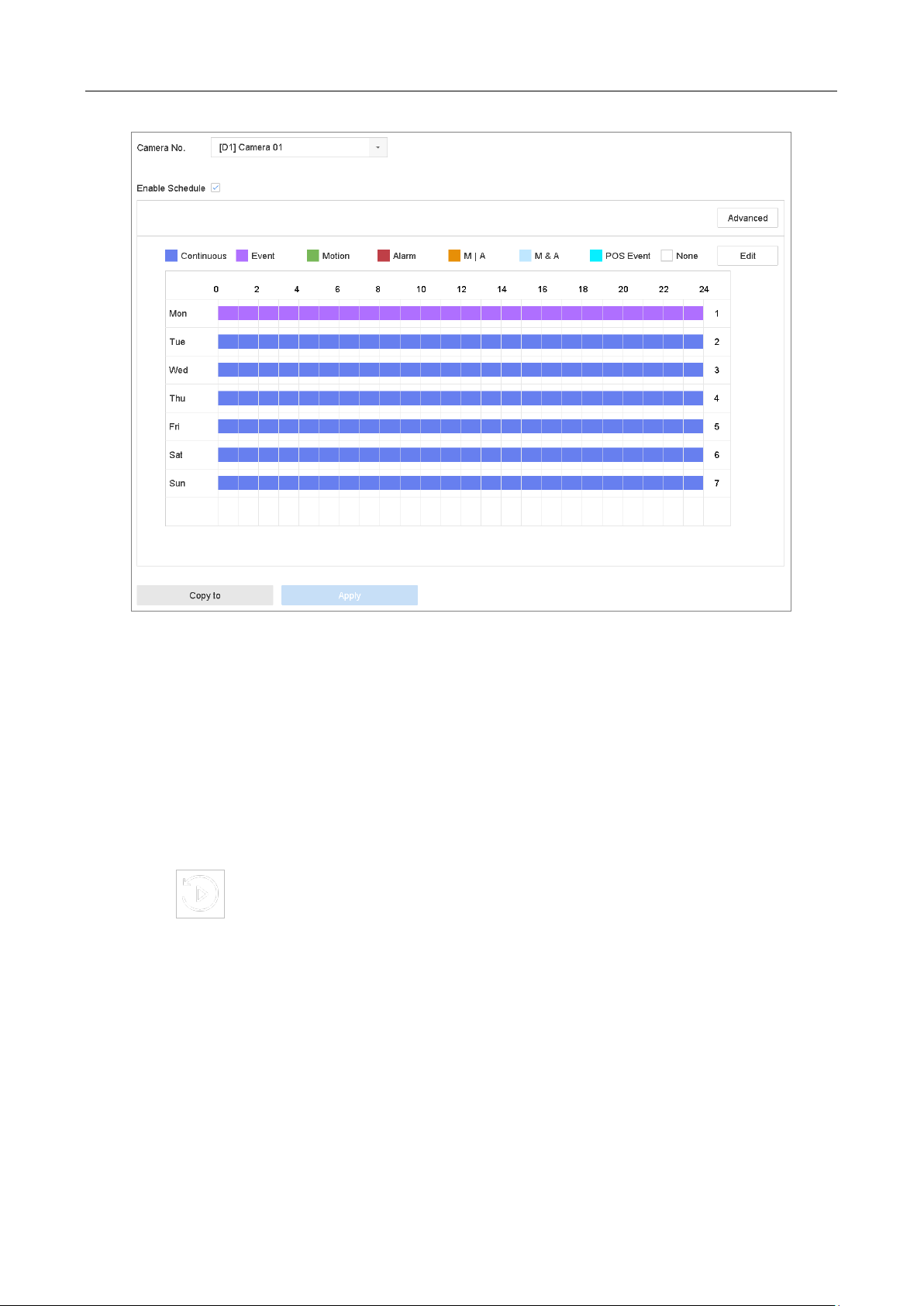Click the Copy to button
This screenshot has height=1306, width=924.
[205, 595]
